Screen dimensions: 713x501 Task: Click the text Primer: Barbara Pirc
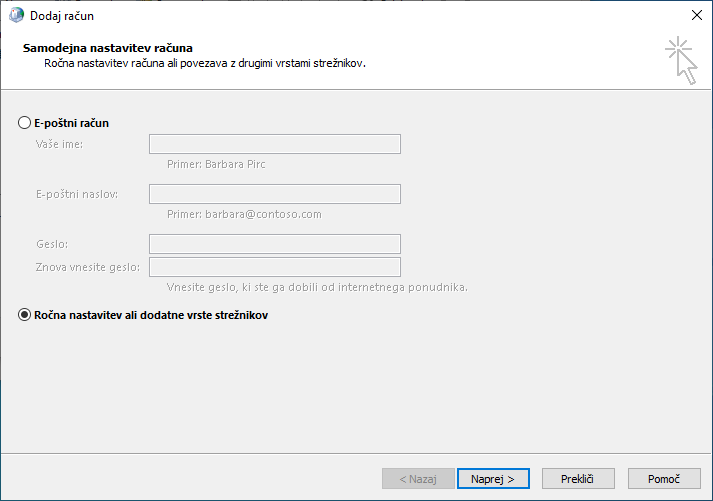click(x=216, y=164)
